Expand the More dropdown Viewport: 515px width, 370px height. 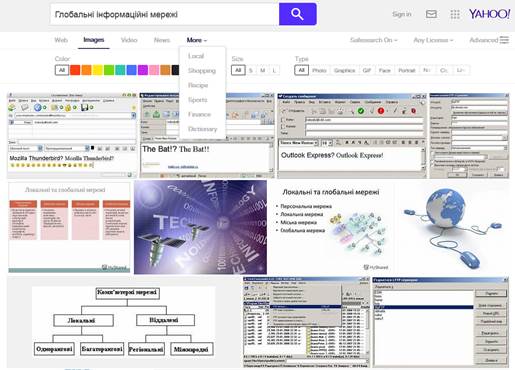[197, 40]
